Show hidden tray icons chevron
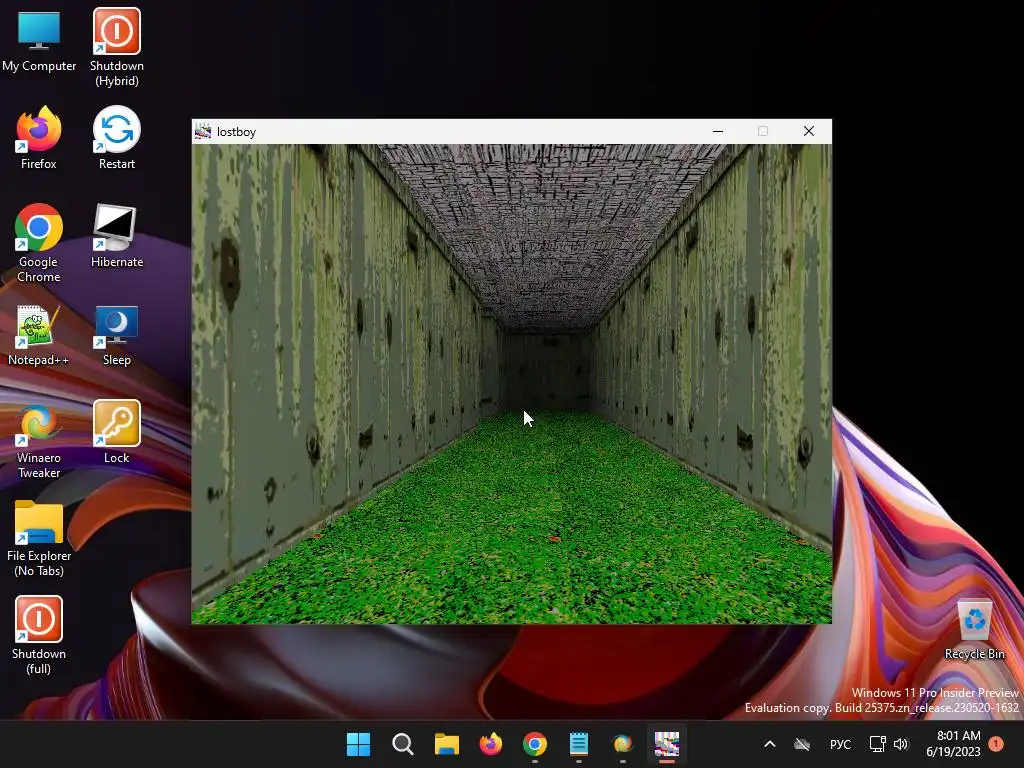1024x768 pixels. 770,744
